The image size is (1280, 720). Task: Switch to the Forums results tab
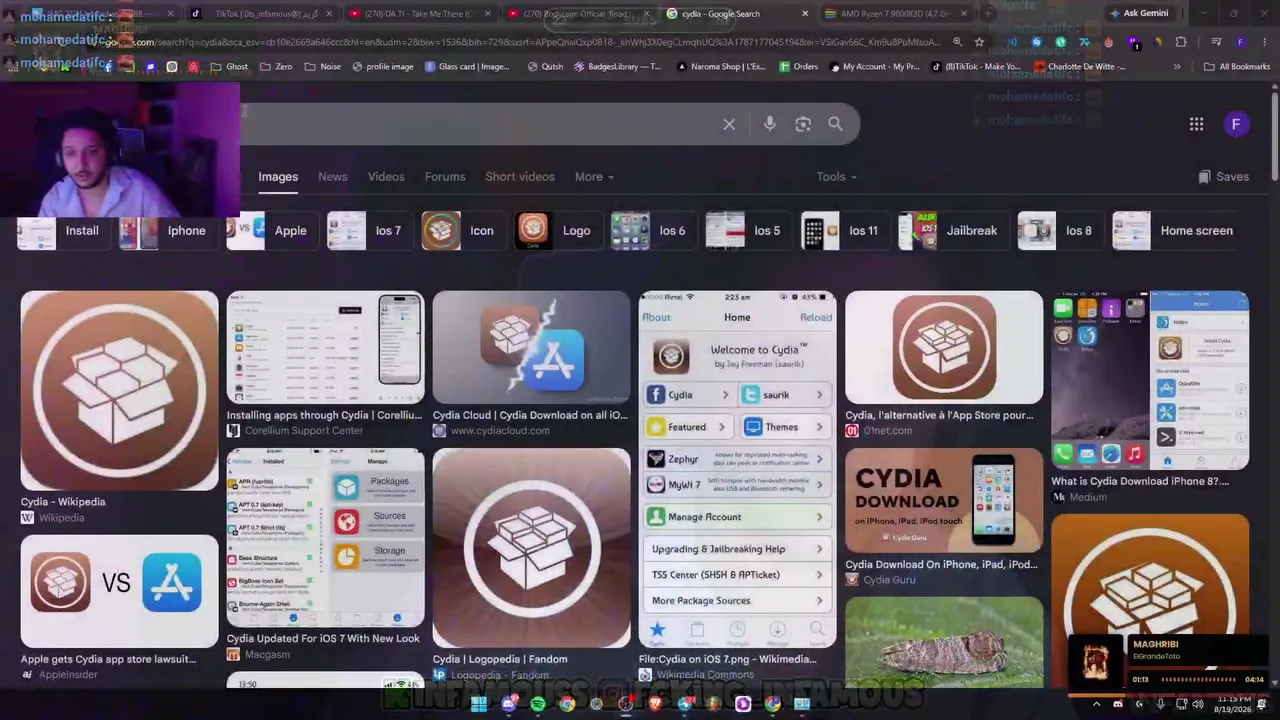[x=445, y=177]
